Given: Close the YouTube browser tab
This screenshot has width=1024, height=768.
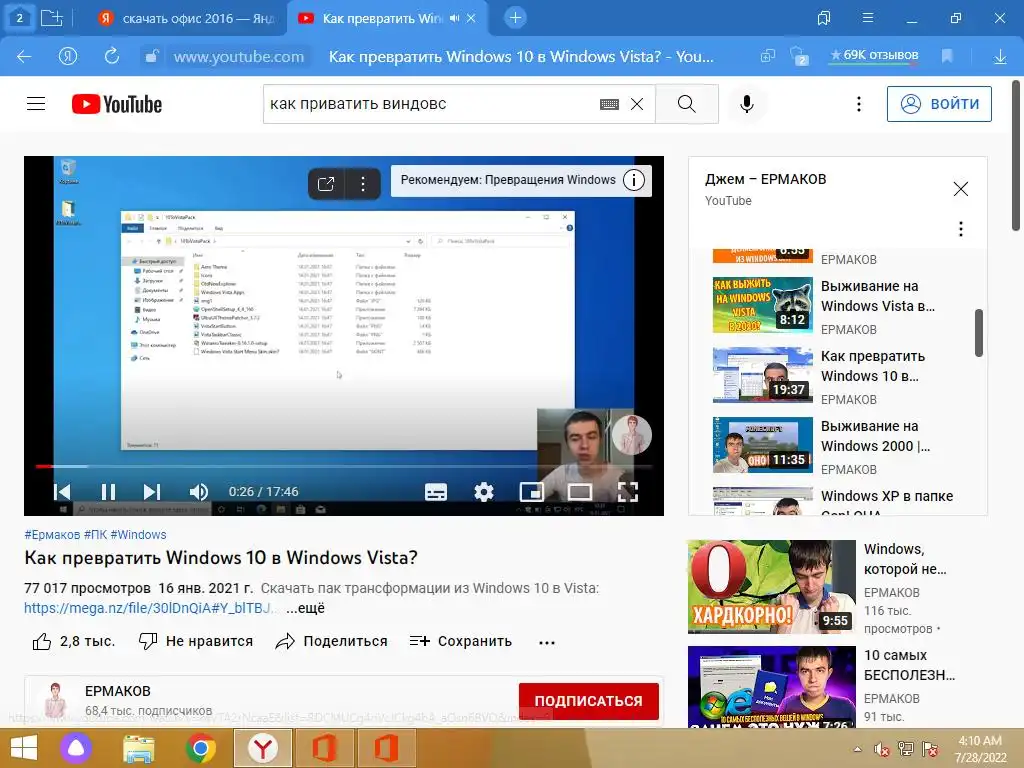Looking at the screenshot, I should point(471,18).
